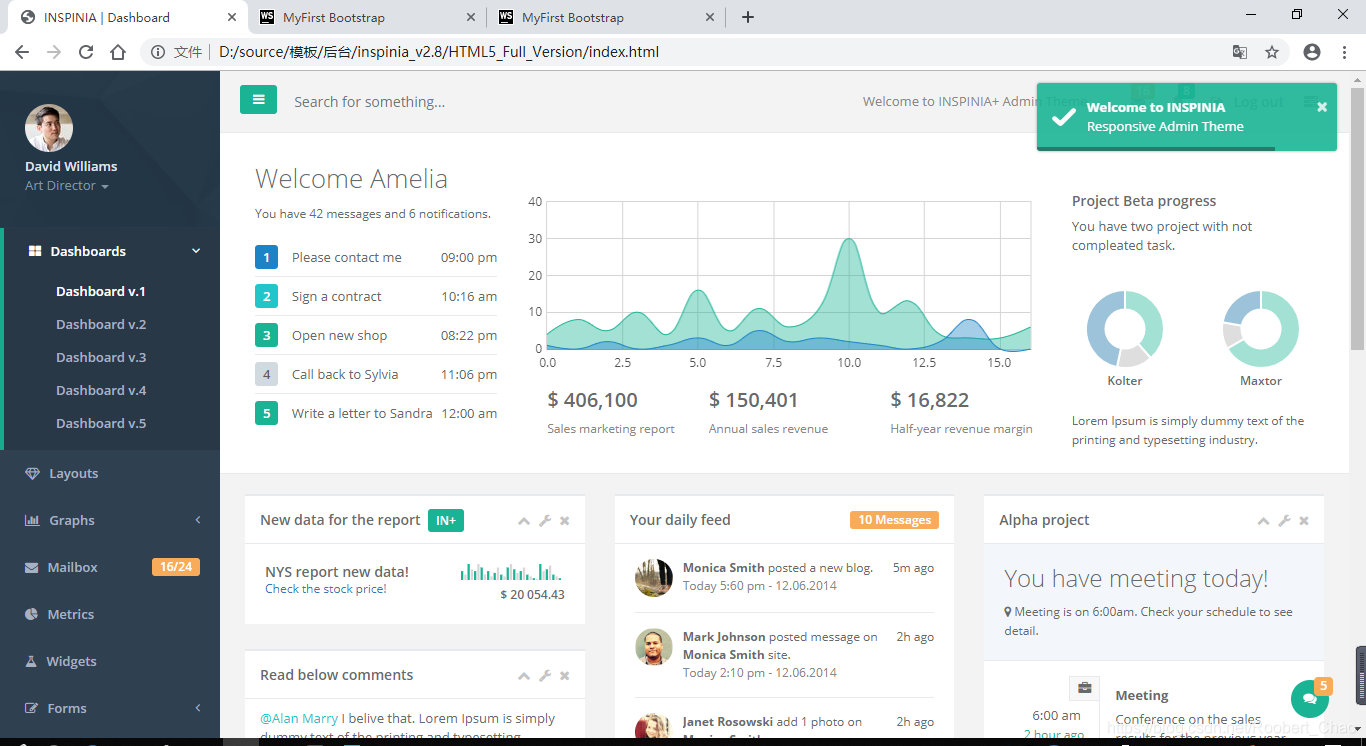The height and width of the screenshot is (746, 1366).
Task: Close the Read below comments panel
Action: coord(565,676)
